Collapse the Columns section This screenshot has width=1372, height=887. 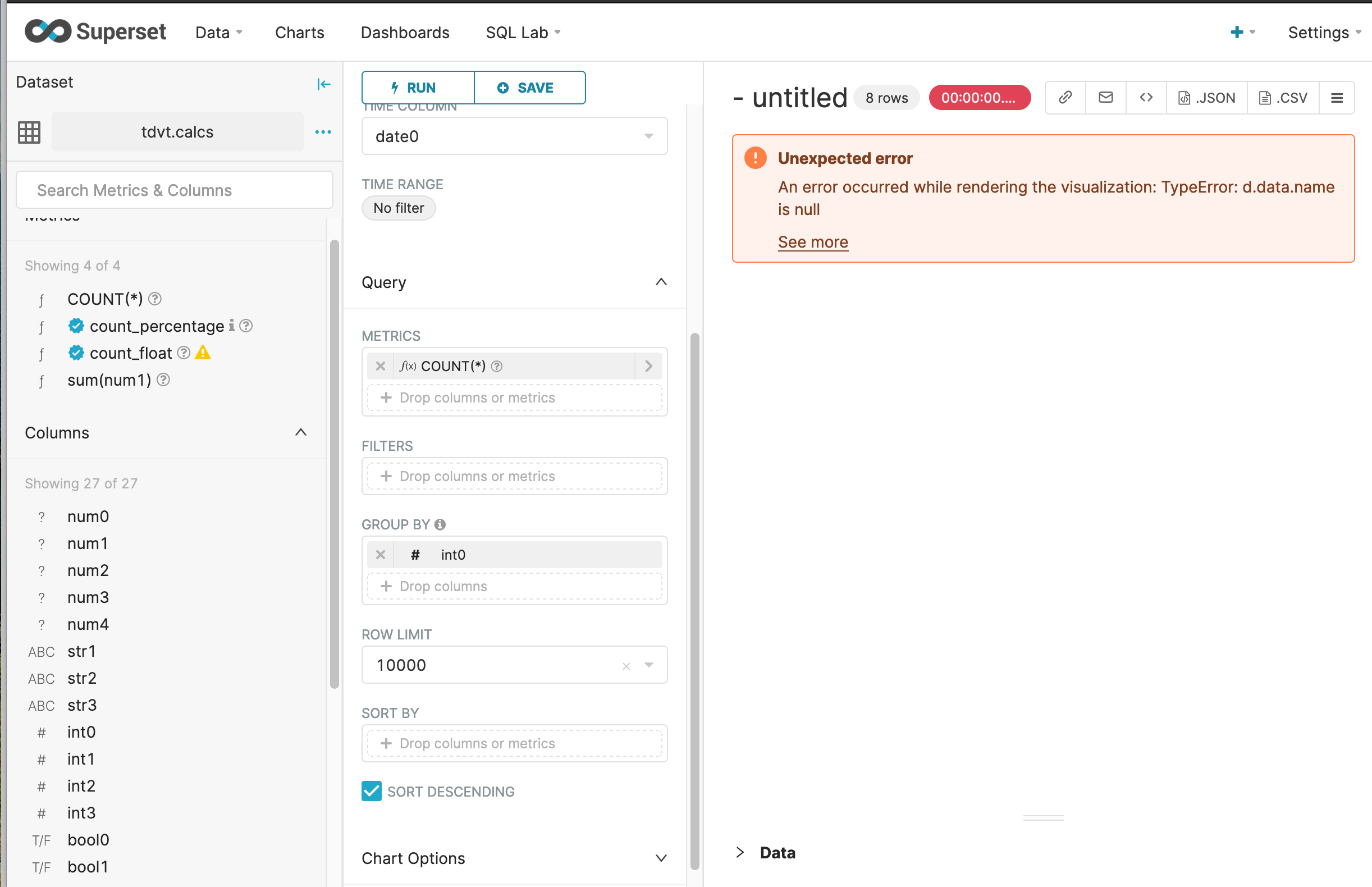click(300, 433)
